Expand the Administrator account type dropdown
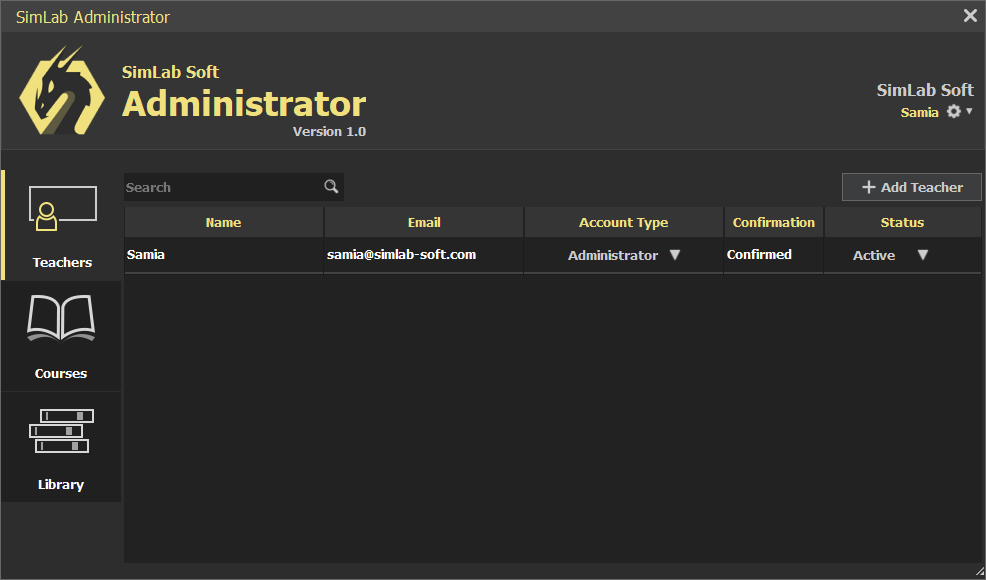Screen dimensions: 986x580 point(675,255)
